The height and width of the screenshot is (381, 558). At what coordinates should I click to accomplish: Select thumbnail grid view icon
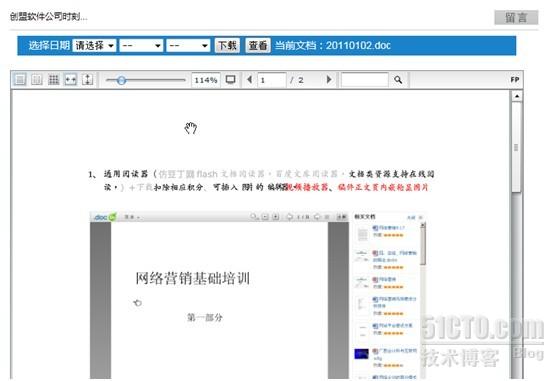[x=53, y=80]
